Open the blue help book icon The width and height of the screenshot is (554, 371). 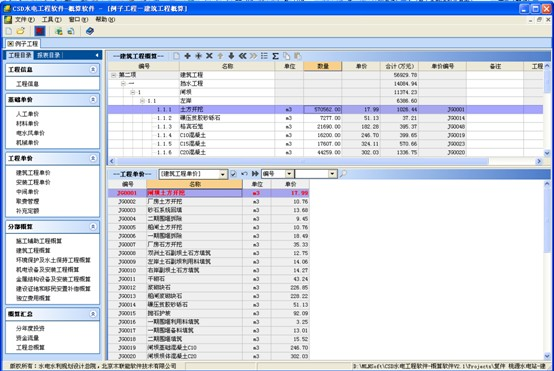click(x=90, y=31)
